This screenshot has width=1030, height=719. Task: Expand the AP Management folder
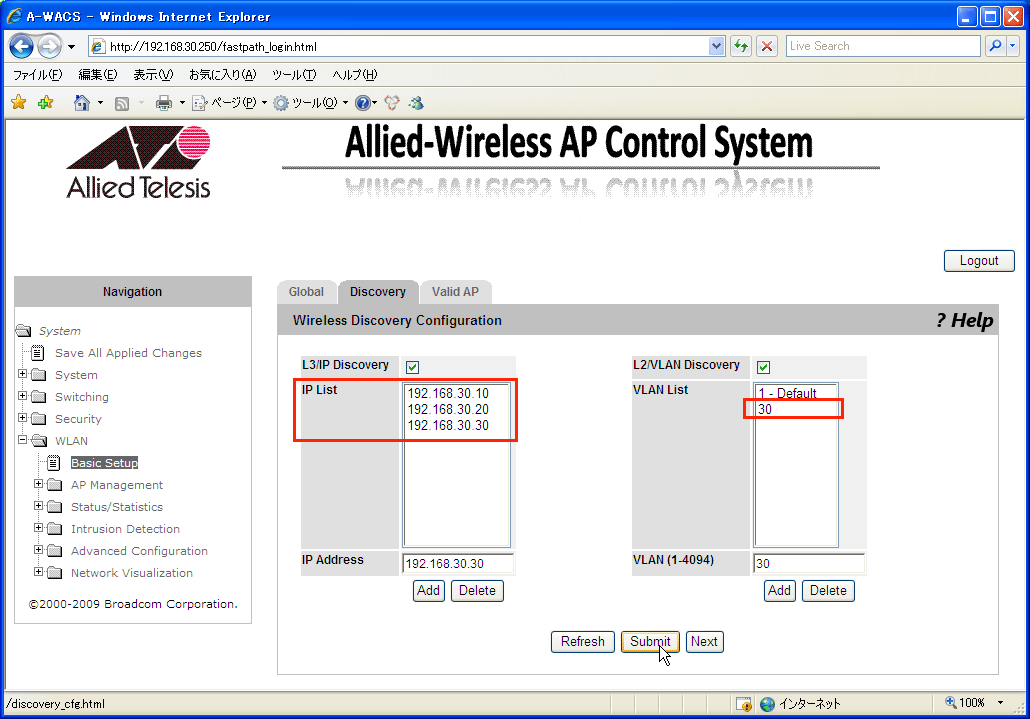[x=39, y=484]
